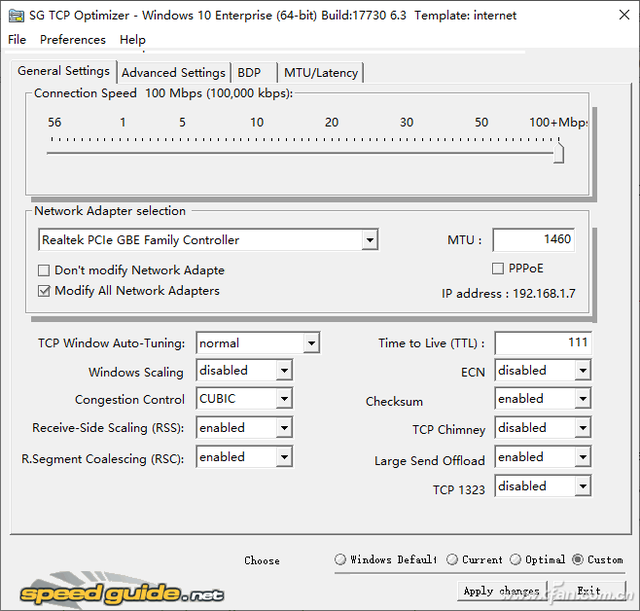
Task: Click the 10 mark on speed scale
Action: (257, 122)
